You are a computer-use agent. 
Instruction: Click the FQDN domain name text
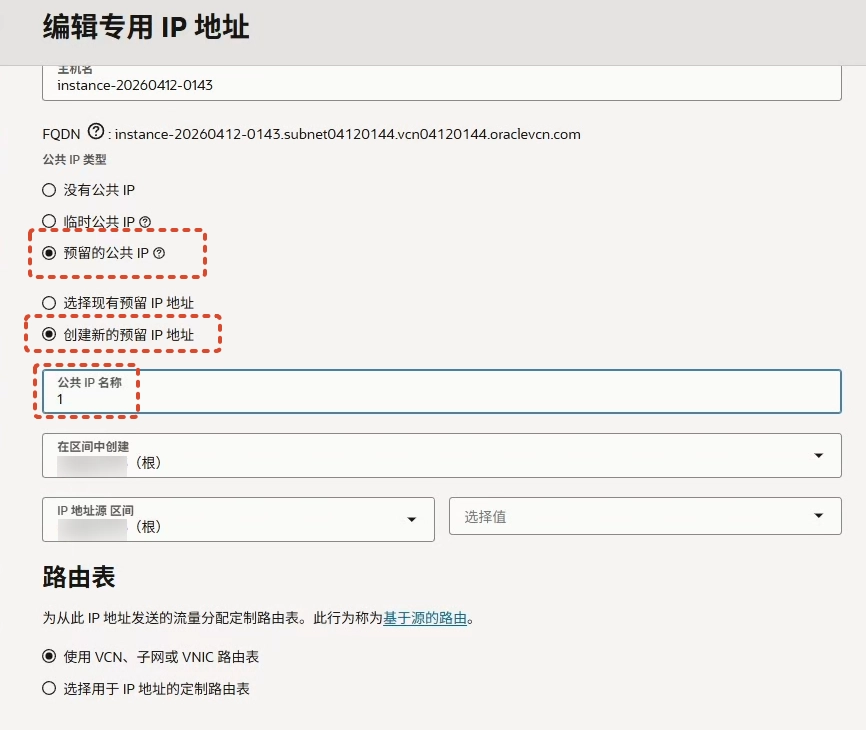click(x=347, y=134)
